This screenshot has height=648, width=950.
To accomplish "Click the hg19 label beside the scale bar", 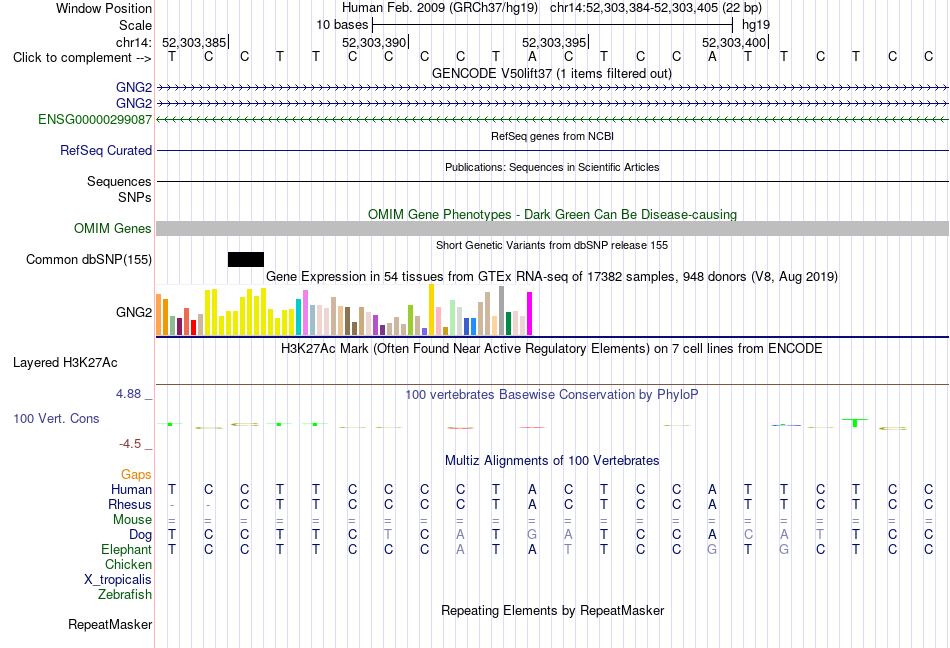I will coord(756,25).
